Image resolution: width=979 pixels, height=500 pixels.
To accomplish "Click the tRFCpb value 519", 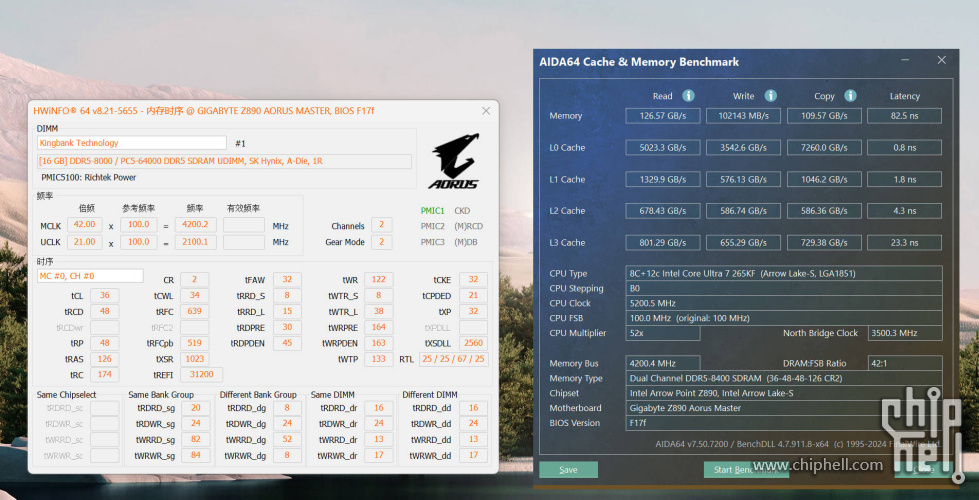I will (194, 343).
